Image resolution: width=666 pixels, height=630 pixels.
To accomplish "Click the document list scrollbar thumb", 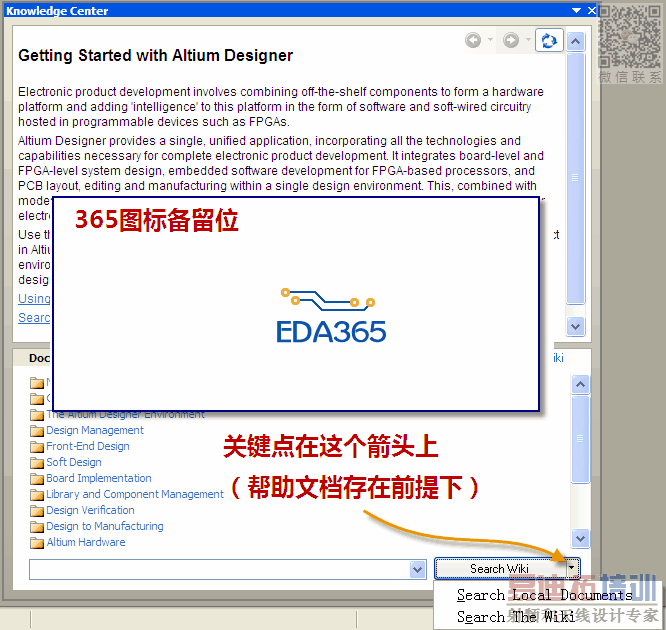I will pos(580,439).
